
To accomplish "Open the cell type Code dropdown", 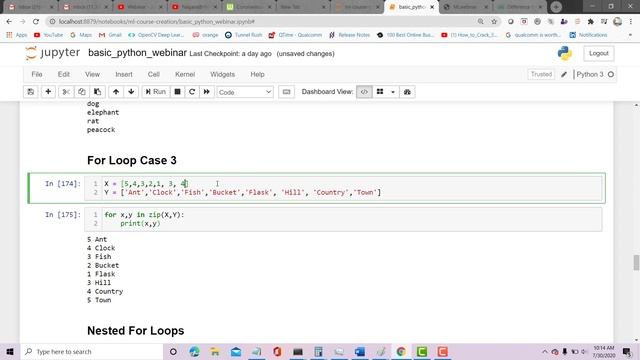I will point(245,92).
